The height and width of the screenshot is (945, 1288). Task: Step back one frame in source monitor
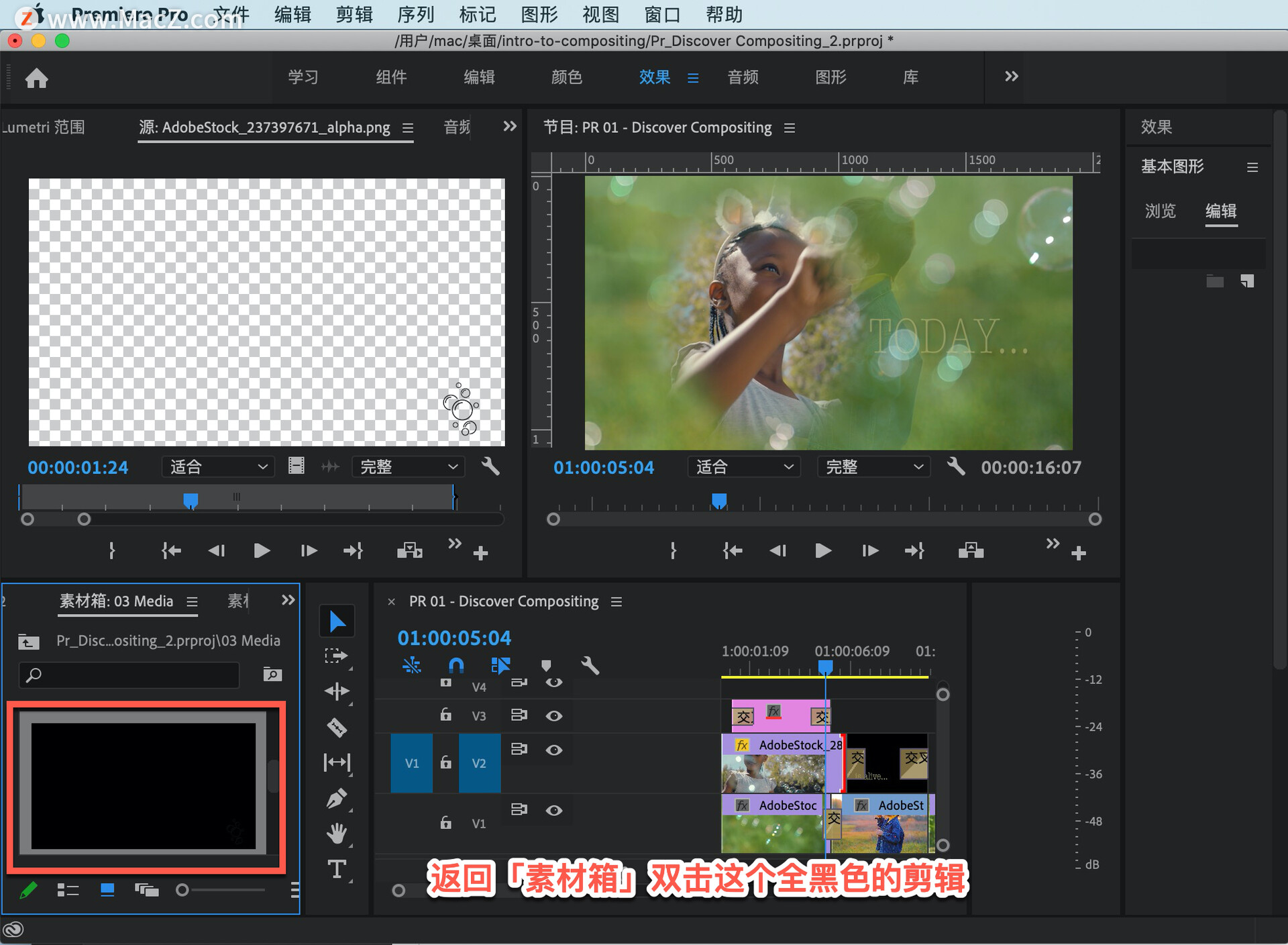coord(217,551)
